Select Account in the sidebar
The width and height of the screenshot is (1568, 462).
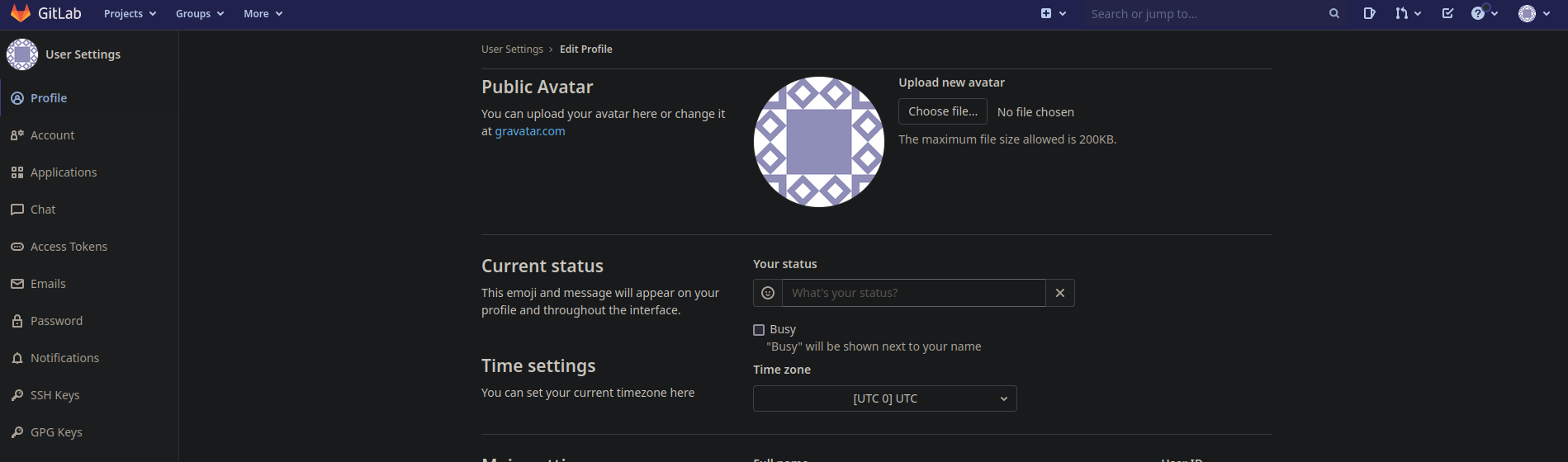coord(52,135)
